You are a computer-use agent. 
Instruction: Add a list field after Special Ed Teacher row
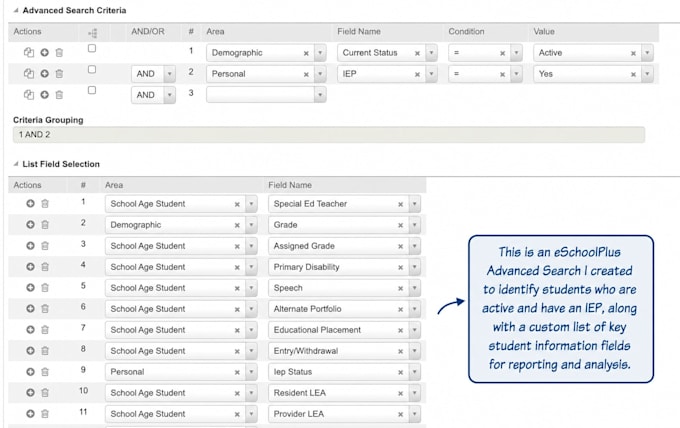[30, 203]
